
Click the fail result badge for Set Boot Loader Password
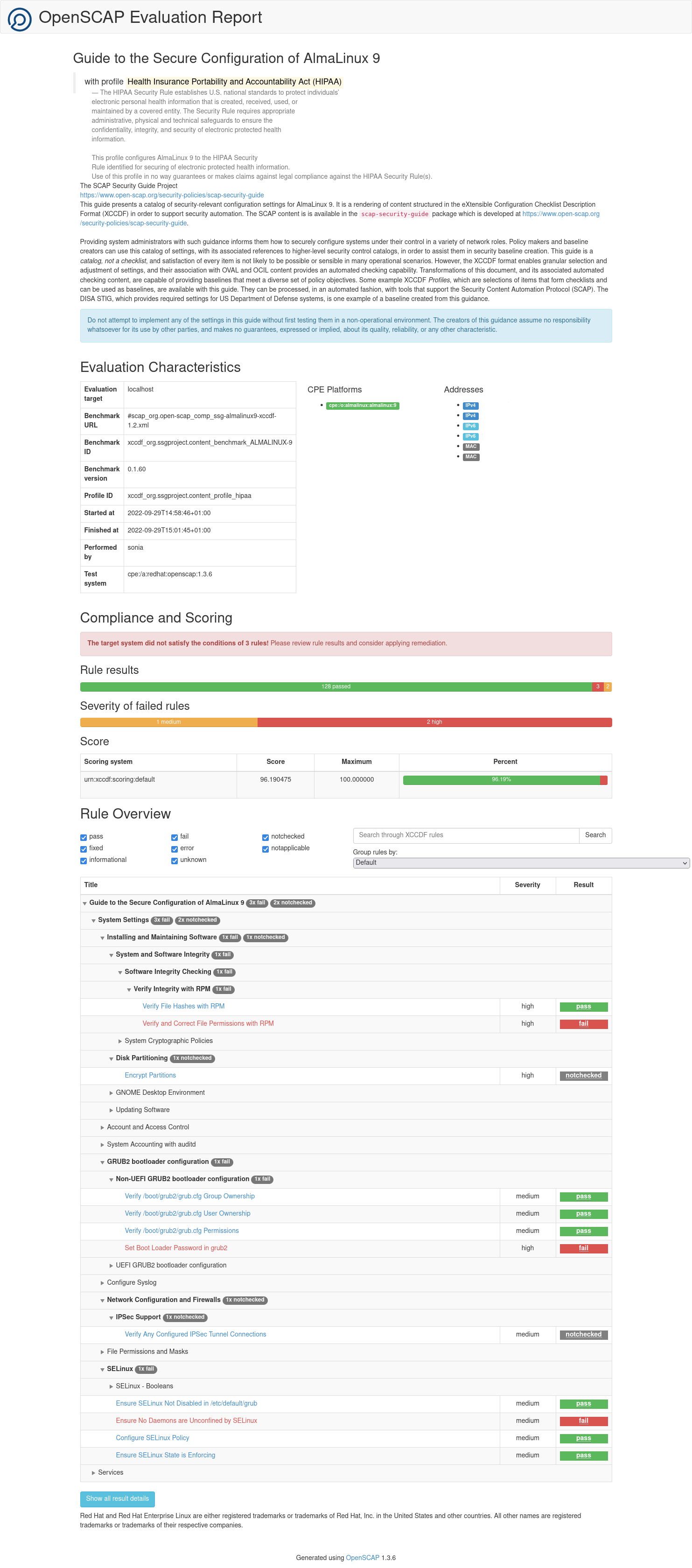click(x=582, y=1248)
